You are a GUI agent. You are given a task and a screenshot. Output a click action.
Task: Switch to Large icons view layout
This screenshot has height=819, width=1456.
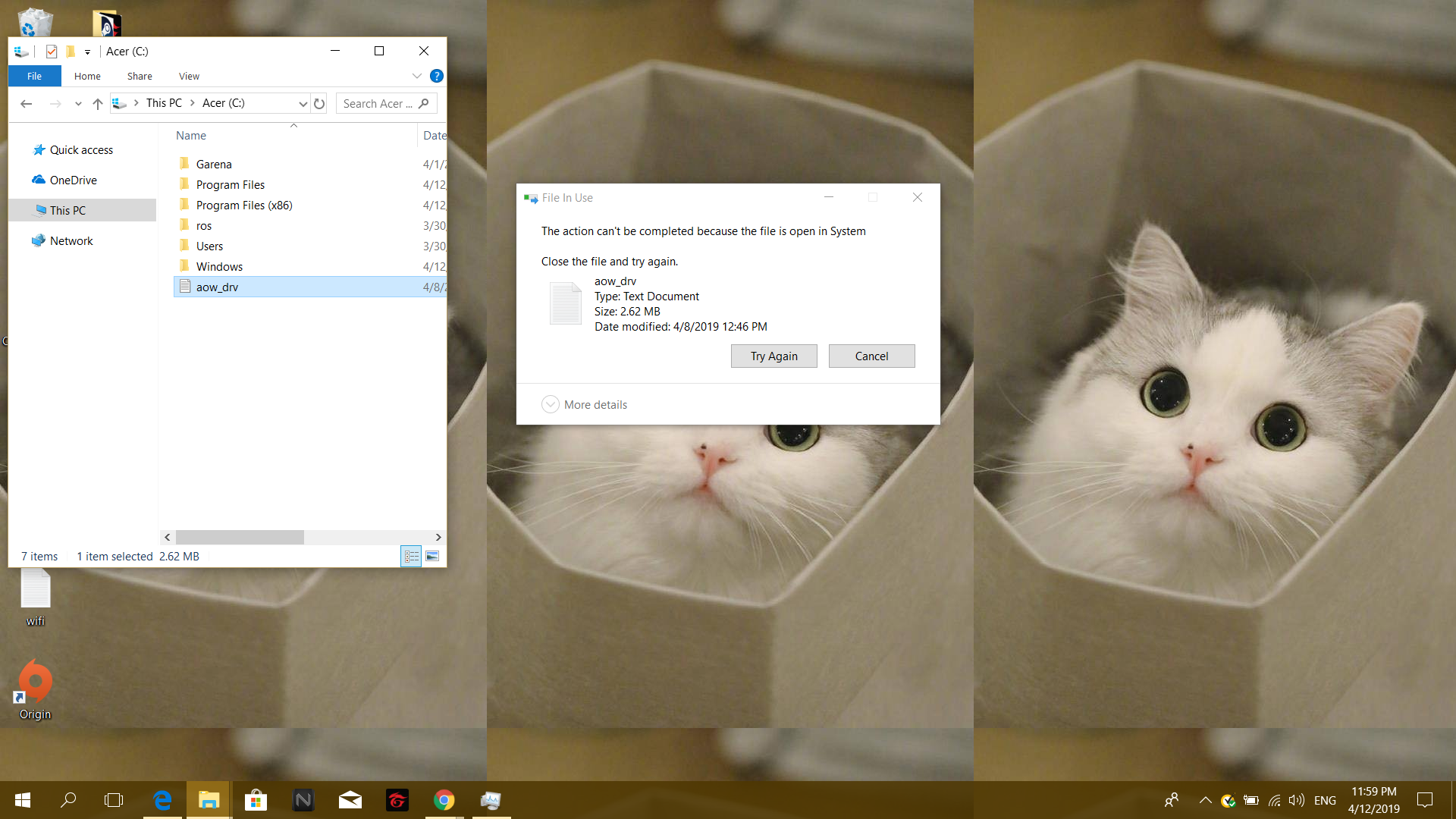432,557
